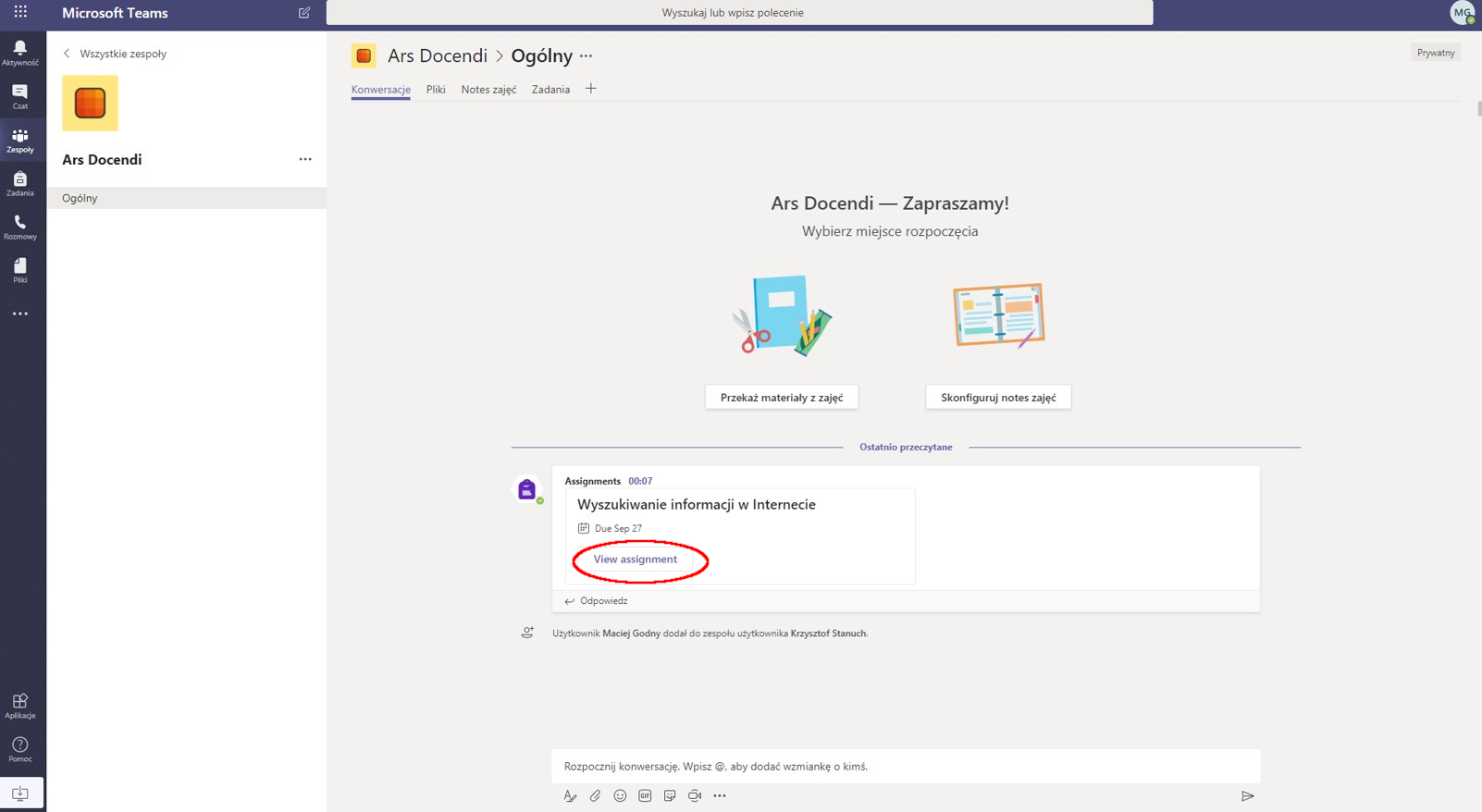The image size is (1482, 812).
Task: Open the app launcher waffle icon
Action: pyautogui.click(x=20, y=12)
